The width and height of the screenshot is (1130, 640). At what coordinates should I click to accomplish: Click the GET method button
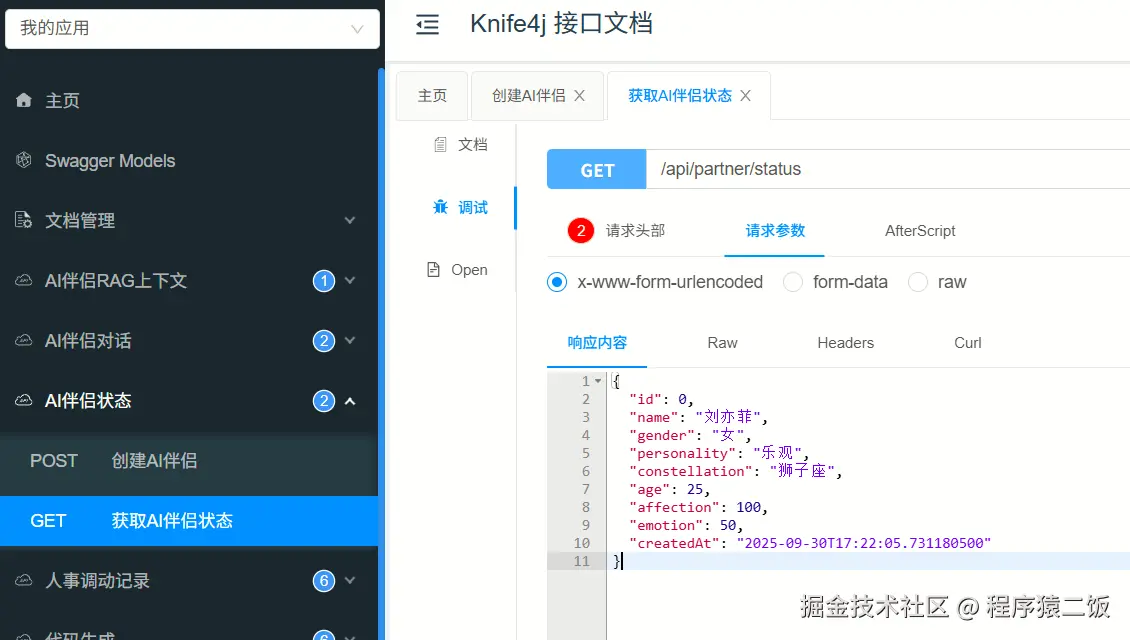[597, 169]
